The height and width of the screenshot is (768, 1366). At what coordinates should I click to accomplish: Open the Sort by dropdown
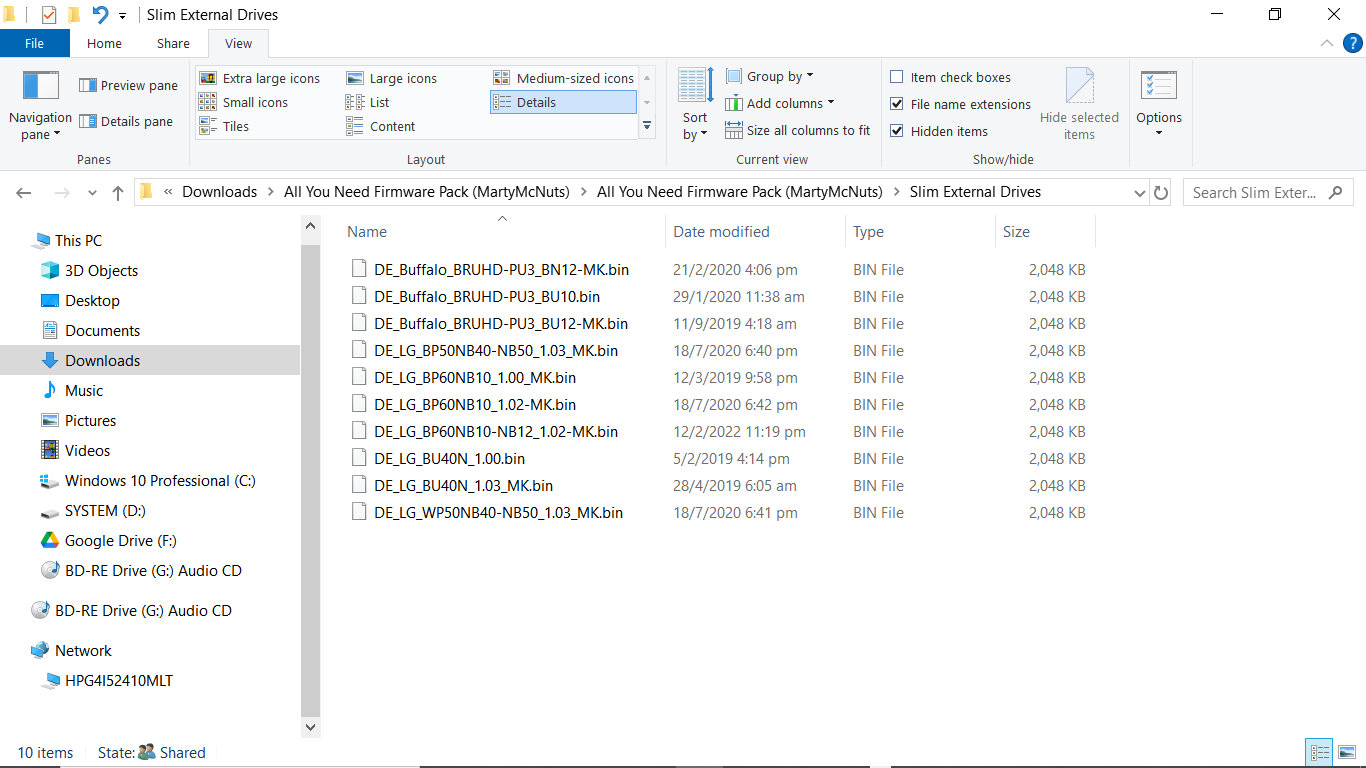(x=695, y=126)
